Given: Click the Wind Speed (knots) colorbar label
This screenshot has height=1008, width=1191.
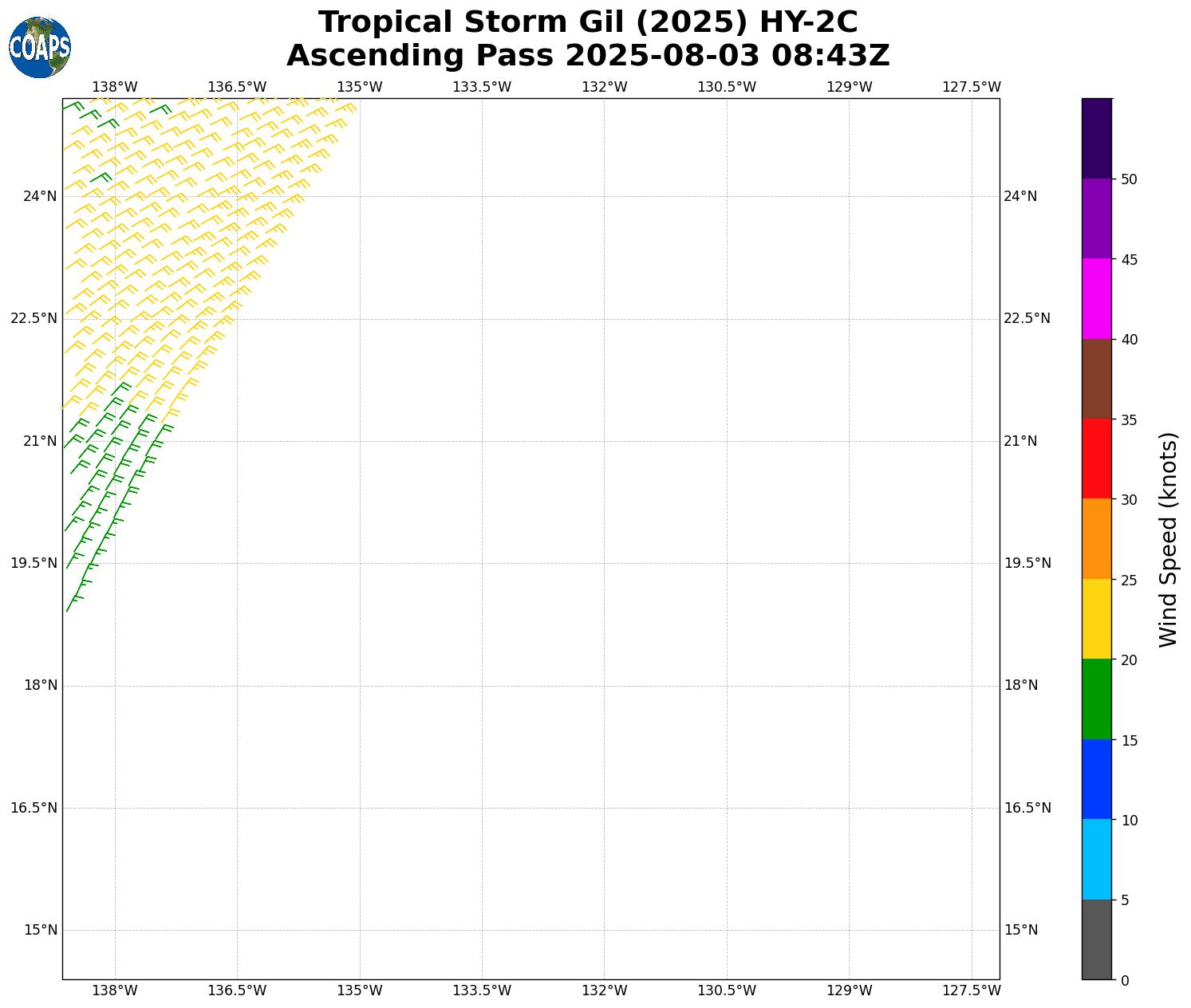Looking at the screenshot, I should point(1168,539).
